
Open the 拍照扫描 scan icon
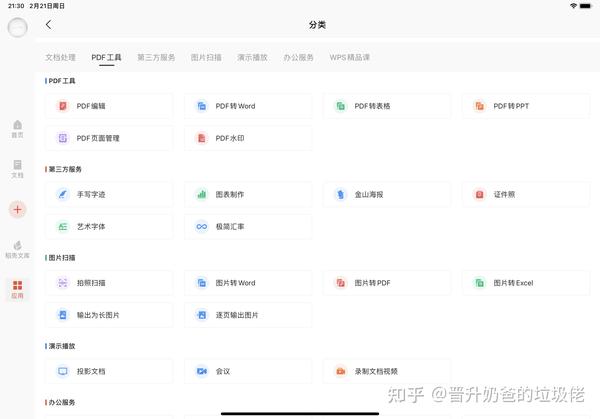coord(63,283)
